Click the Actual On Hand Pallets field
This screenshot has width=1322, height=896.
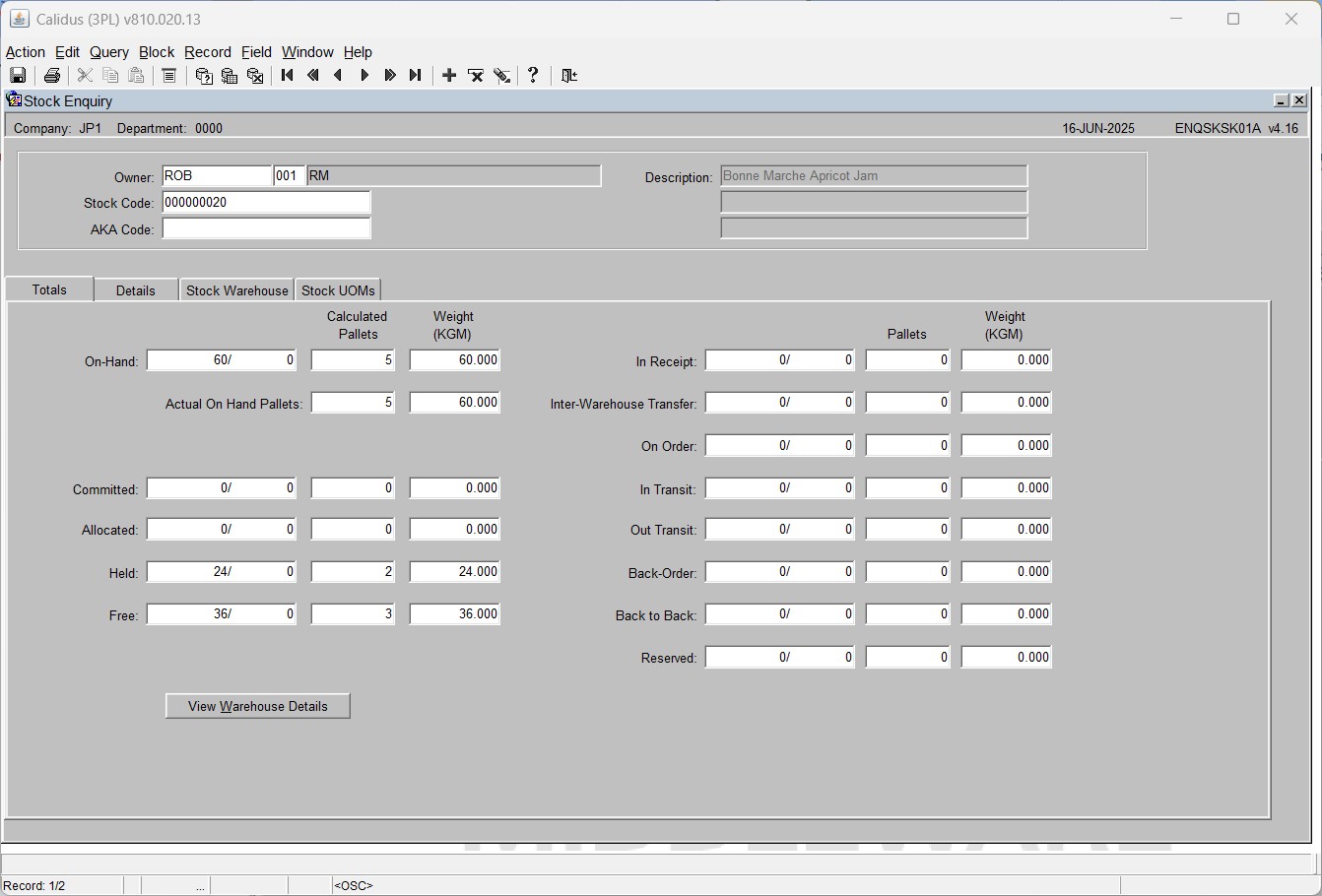click(x=353, y=403)
